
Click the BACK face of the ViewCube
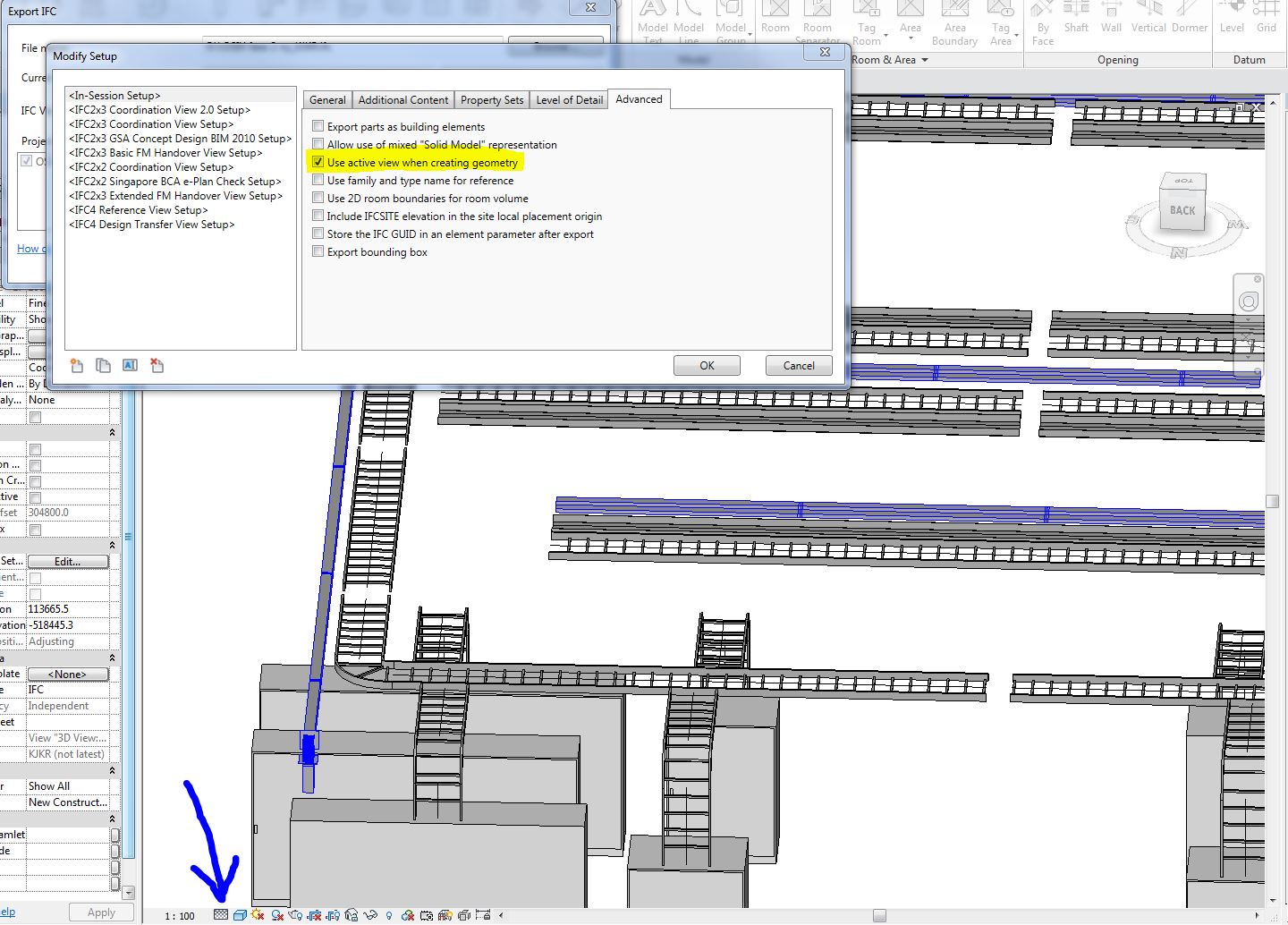point(1182,211)
